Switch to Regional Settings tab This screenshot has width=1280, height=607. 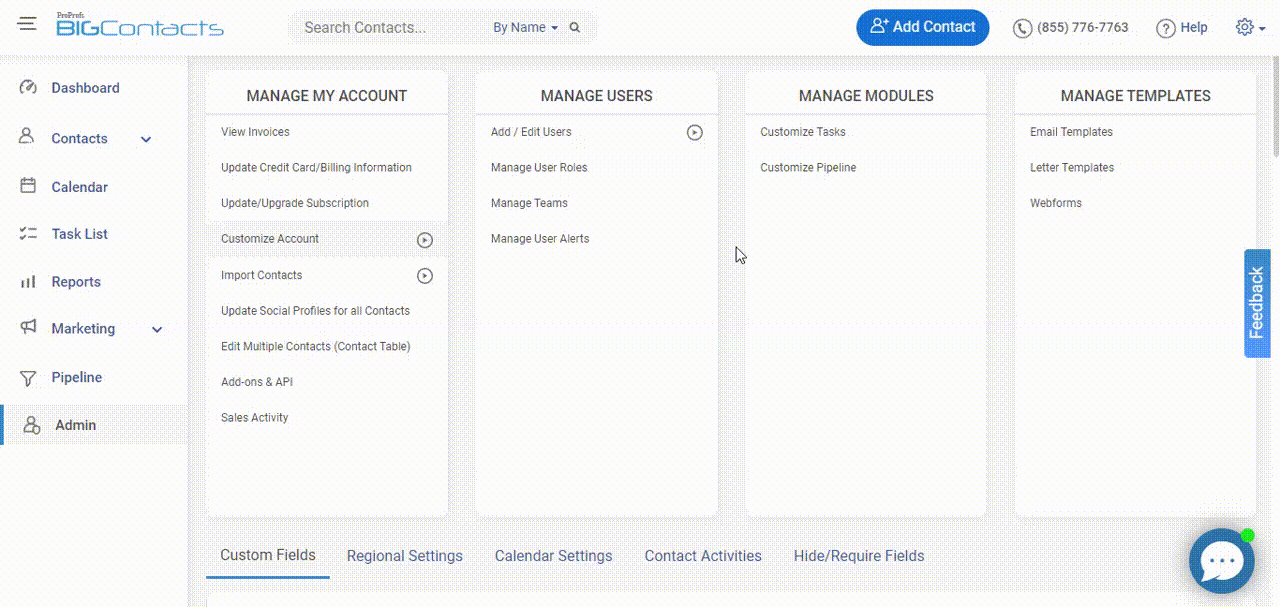click(x=405, y=556)
